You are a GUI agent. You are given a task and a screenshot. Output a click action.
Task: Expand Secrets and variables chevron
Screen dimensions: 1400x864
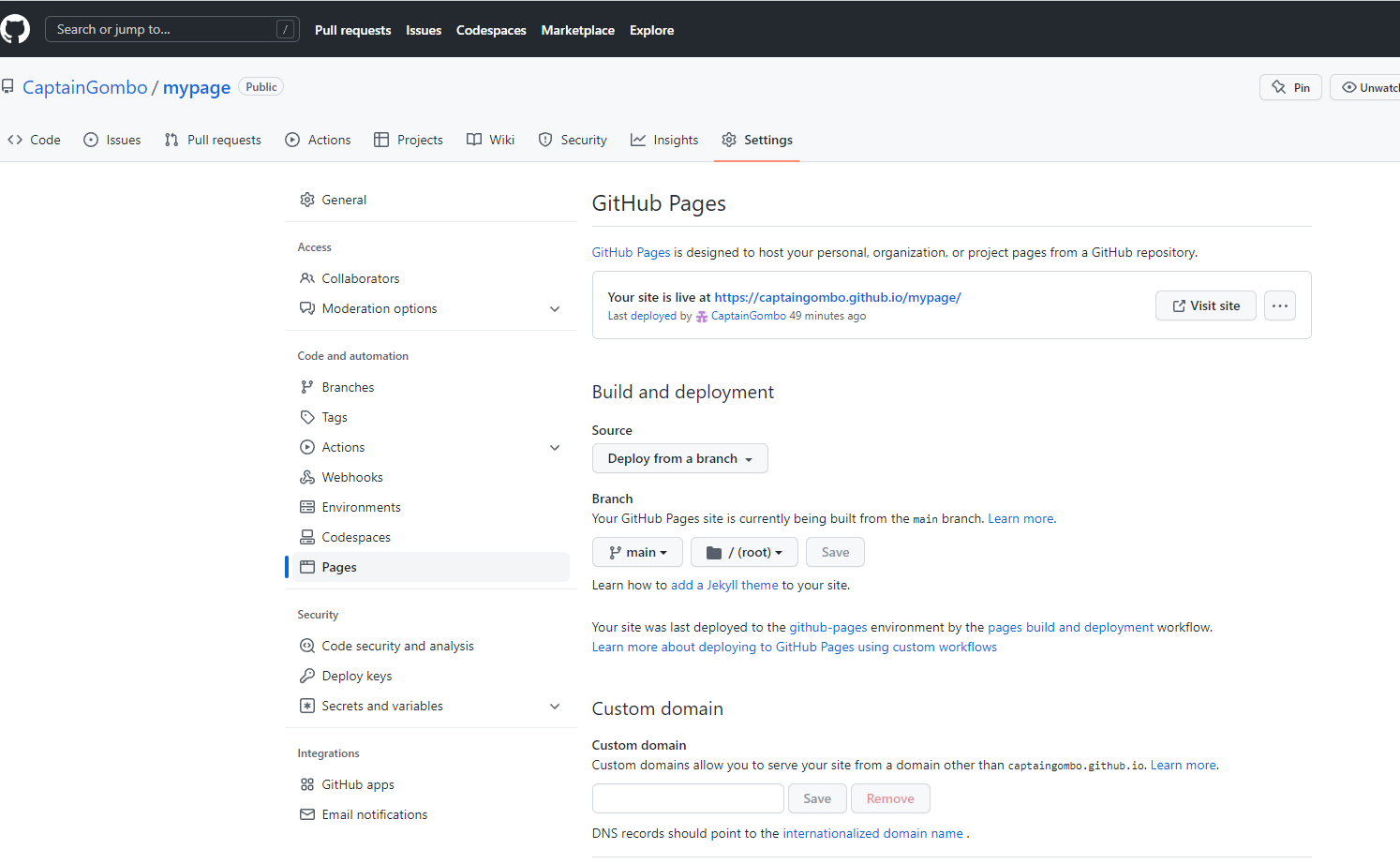click(555, 706)
